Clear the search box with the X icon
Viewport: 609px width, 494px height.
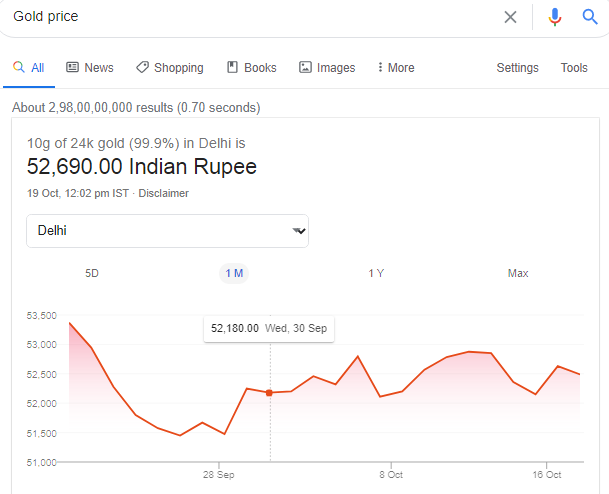[510, 17]
